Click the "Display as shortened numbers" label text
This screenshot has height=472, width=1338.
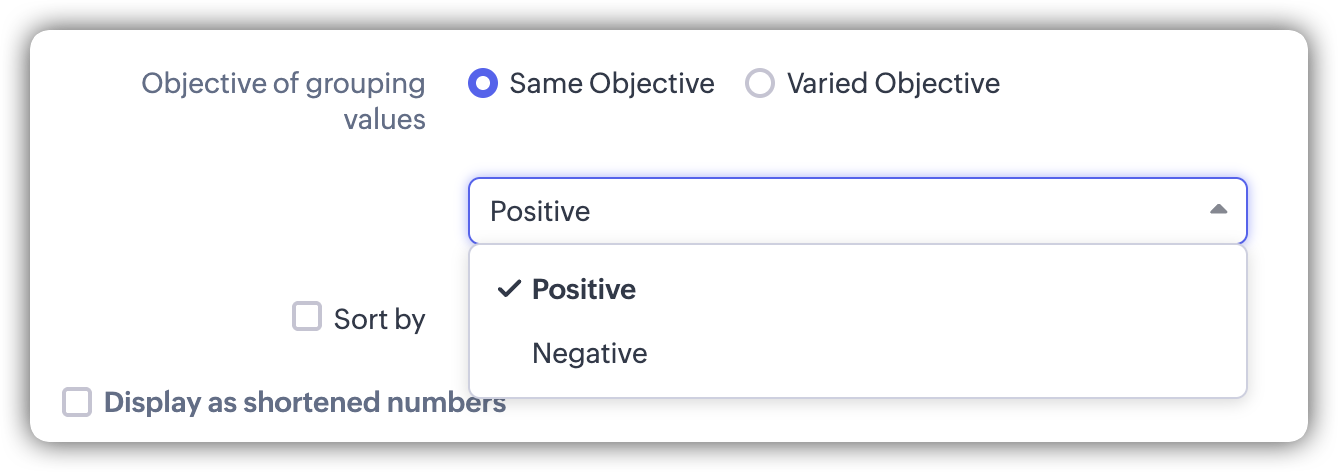pyautogui.click(x=304, y=403)
